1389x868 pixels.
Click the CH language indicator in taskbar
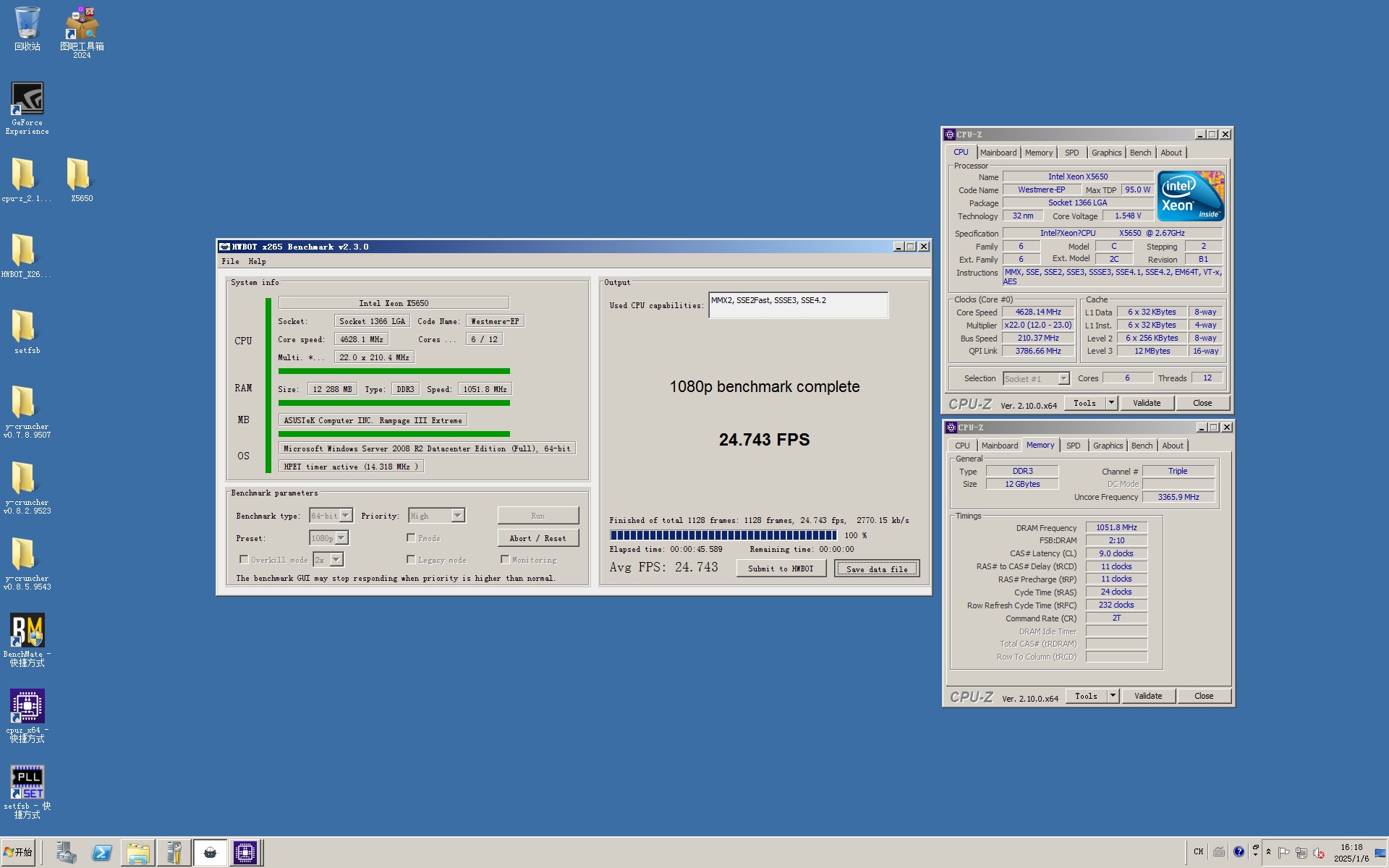1199,852
